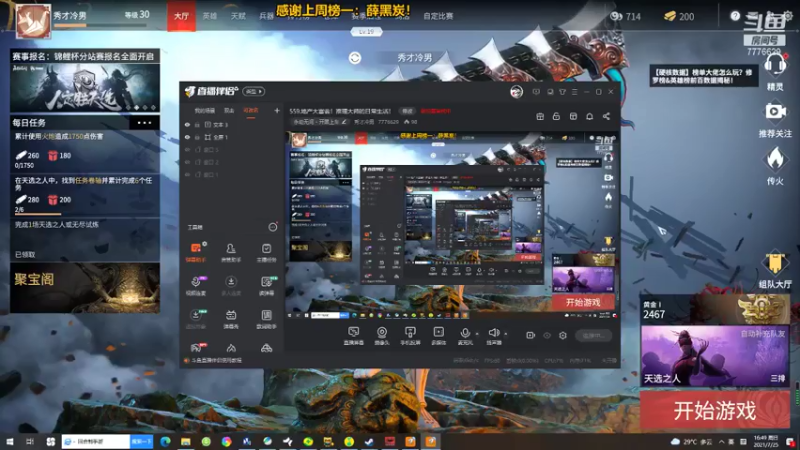The width and height of the screenshot is (800, 450).
Task: Open the mode pill dropdown beside the assistant logo
Action: click(x=254, y=91)
